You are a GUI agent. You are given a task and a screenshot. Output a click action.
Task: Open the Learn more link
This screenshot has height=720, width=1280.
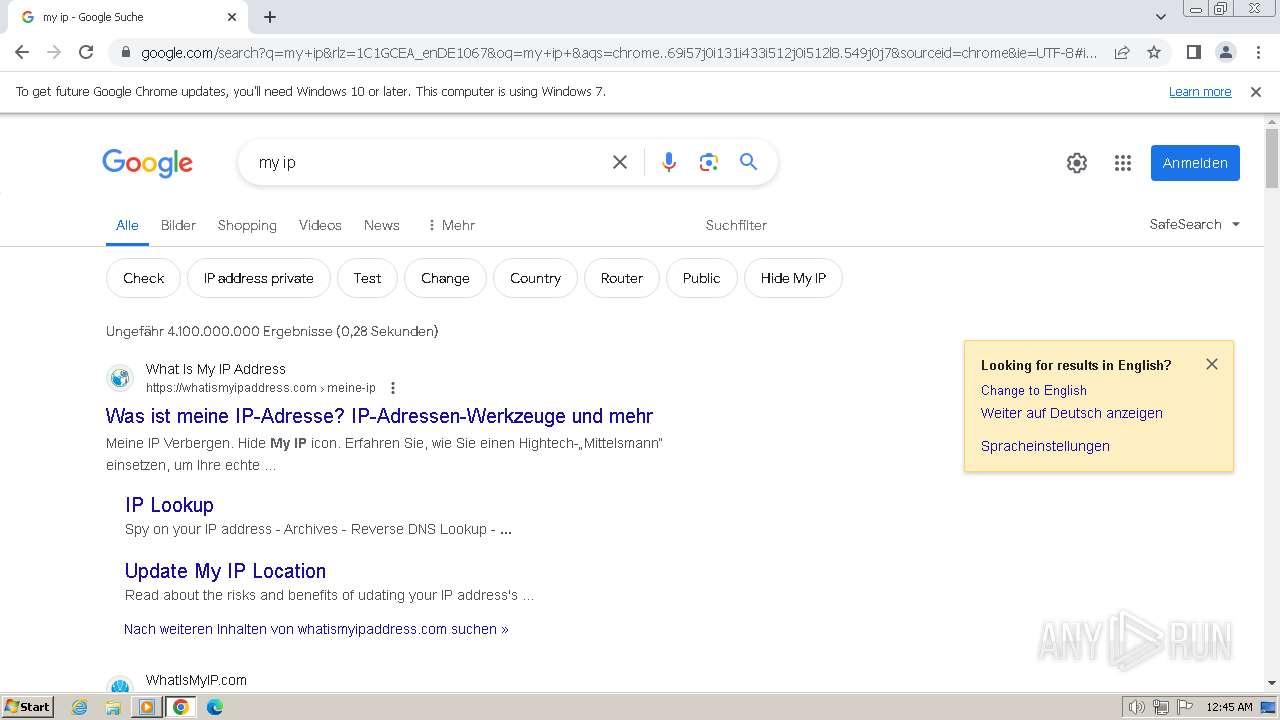1200,92
